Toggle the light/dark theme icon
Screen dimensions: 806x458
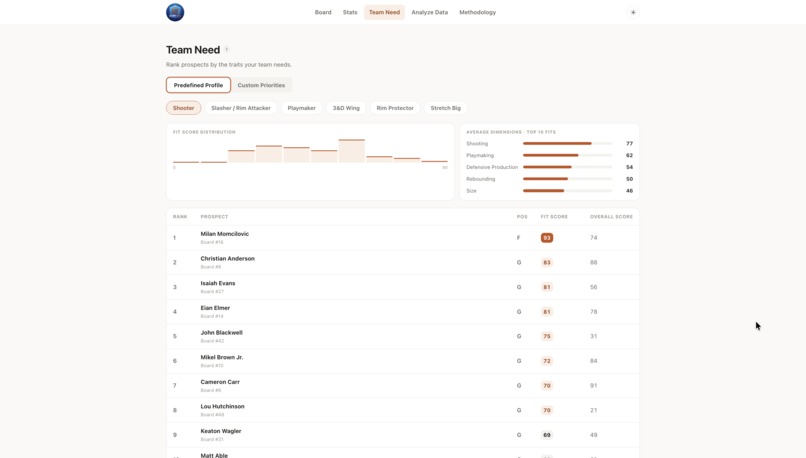coord(633,12)
